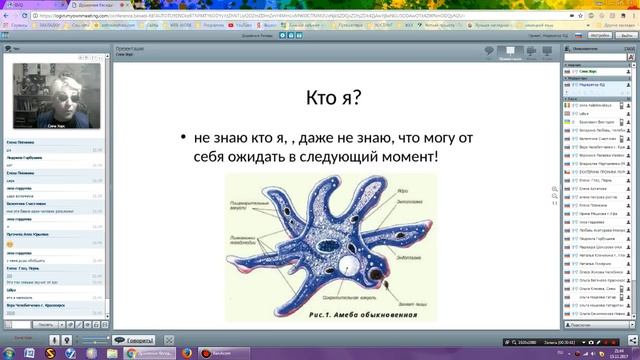Click the presenter webcam video thumbnail
The image size is (640, 360).
click(x=56, y=96)
